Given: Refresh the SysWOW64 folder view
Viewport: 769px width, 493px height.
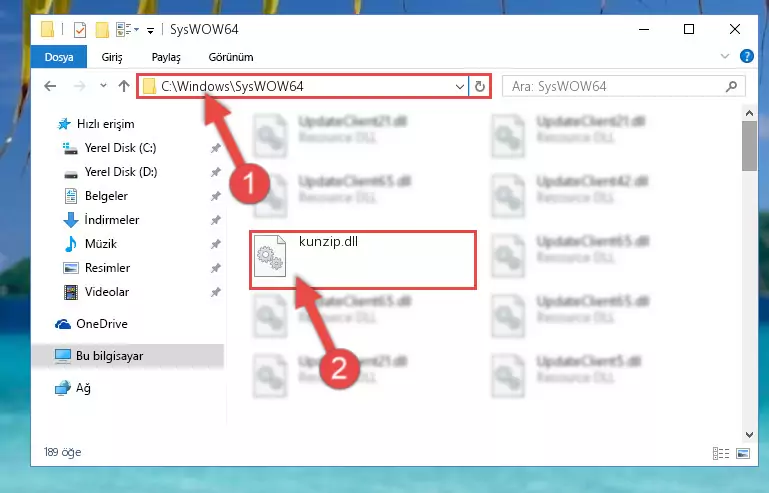Looking at the screenshot, I should tap(480, 87).
